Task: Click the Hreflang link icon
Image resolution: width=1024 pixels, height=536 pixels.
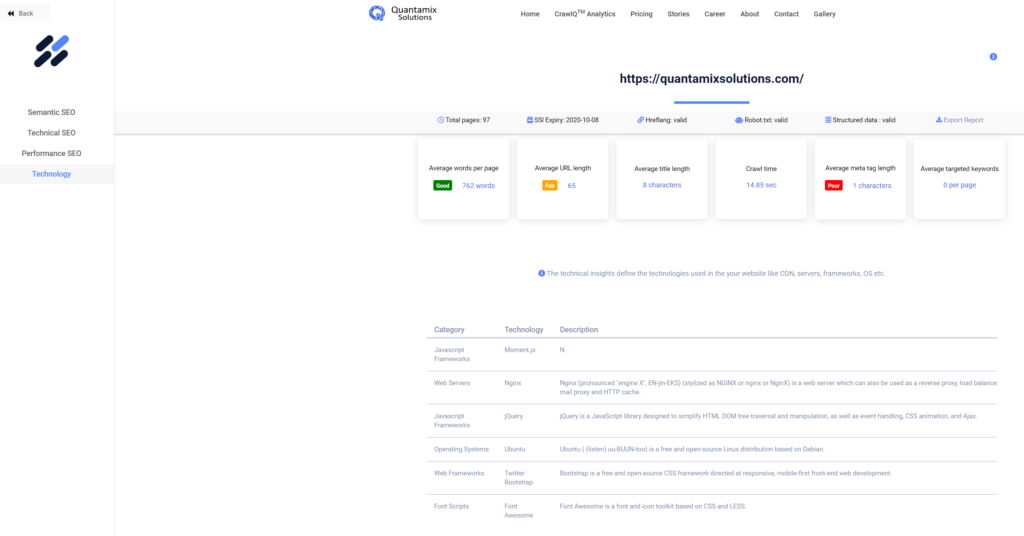Action: 640,120
